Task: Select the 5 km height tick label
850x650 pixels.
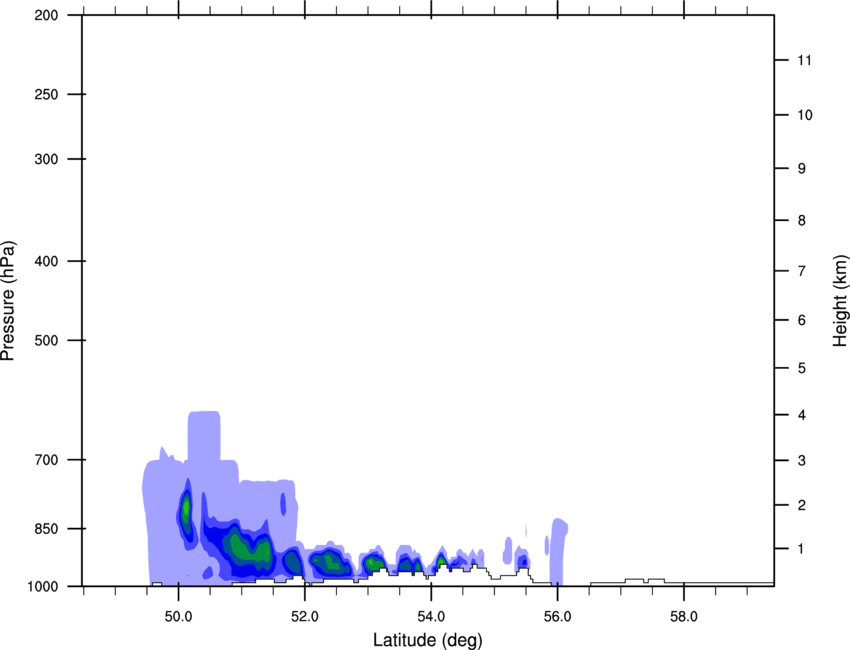Action: click(801, 369)
